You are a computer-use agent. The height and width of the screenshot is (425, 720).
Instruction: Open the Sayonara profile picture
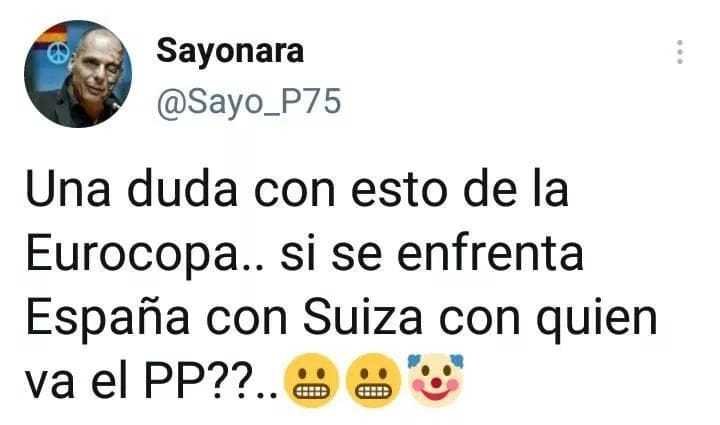78,74
